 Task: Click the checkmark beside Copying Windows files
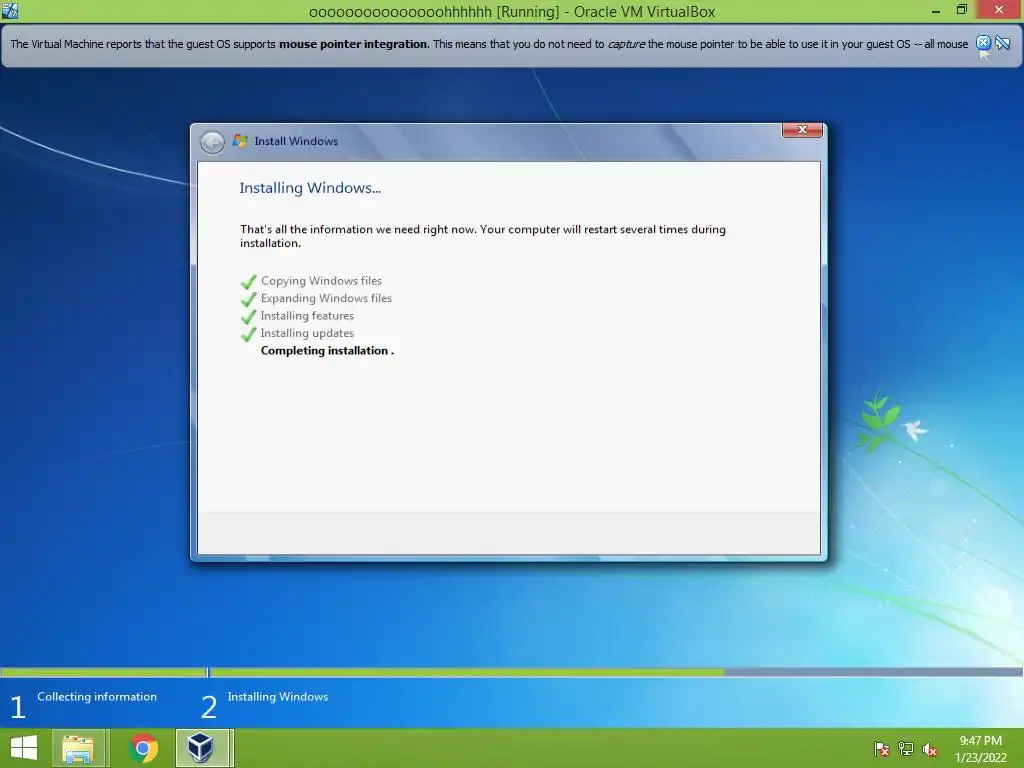(x=249, y=281)
